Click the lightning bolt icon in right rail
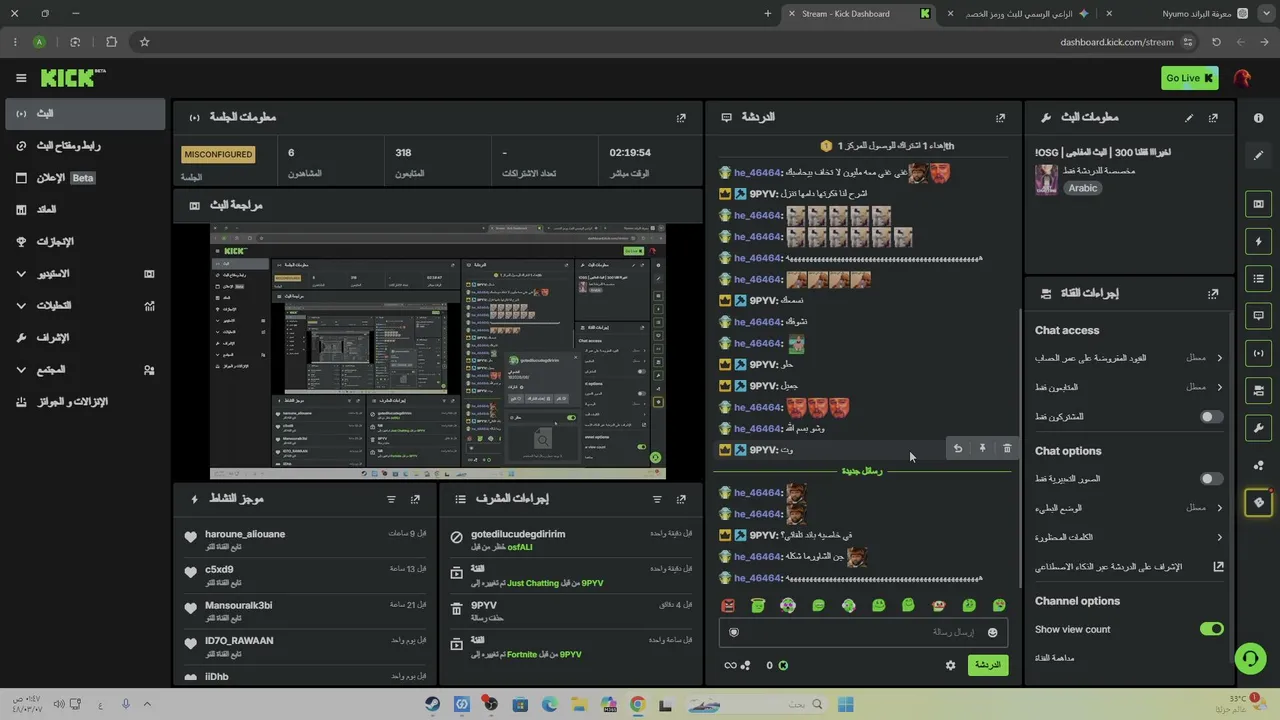 pyautogui.click(x=1258, y=241)
